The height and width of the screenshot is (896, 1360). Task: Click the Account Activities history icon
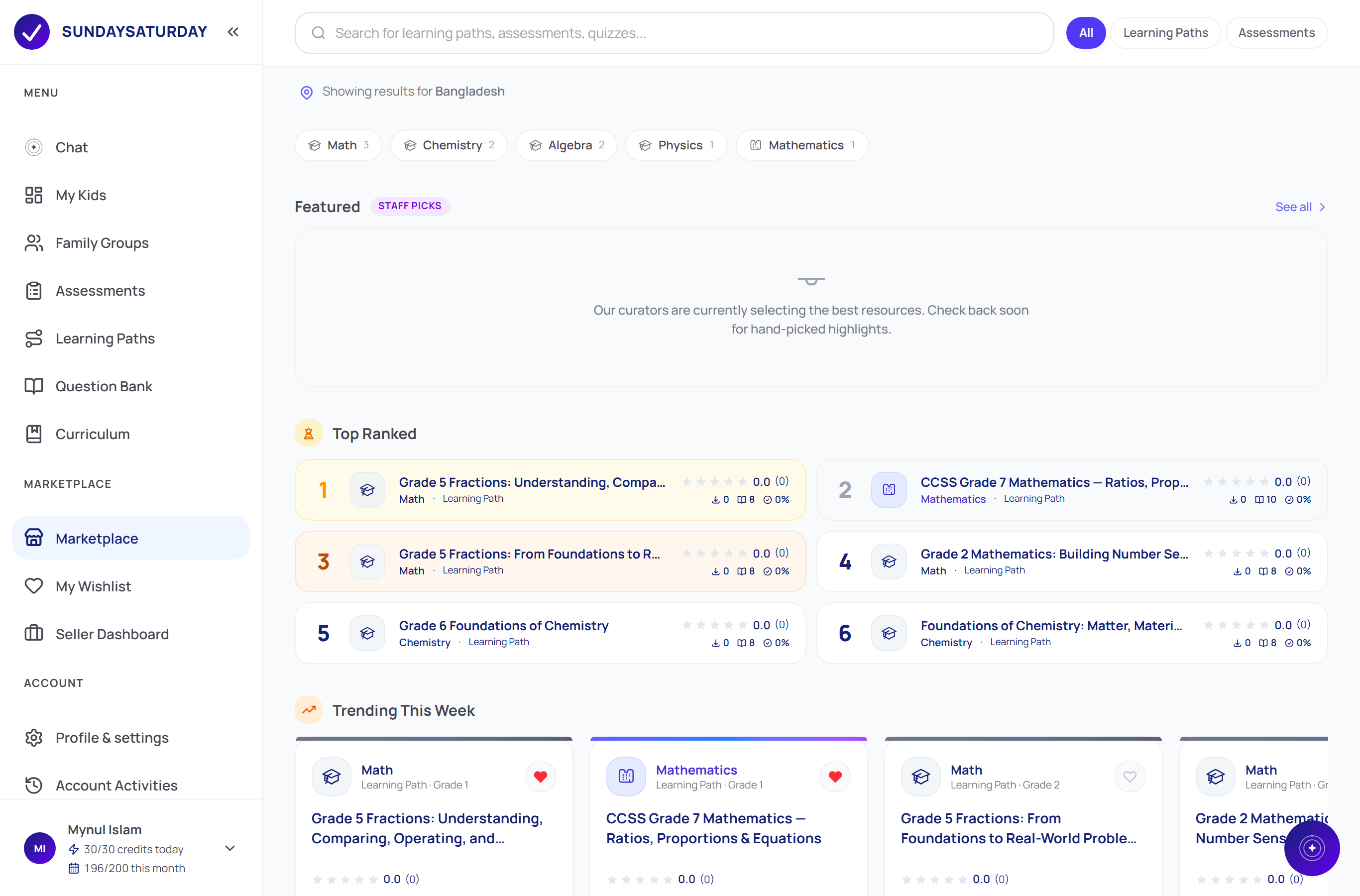click(x=34, y=785)
